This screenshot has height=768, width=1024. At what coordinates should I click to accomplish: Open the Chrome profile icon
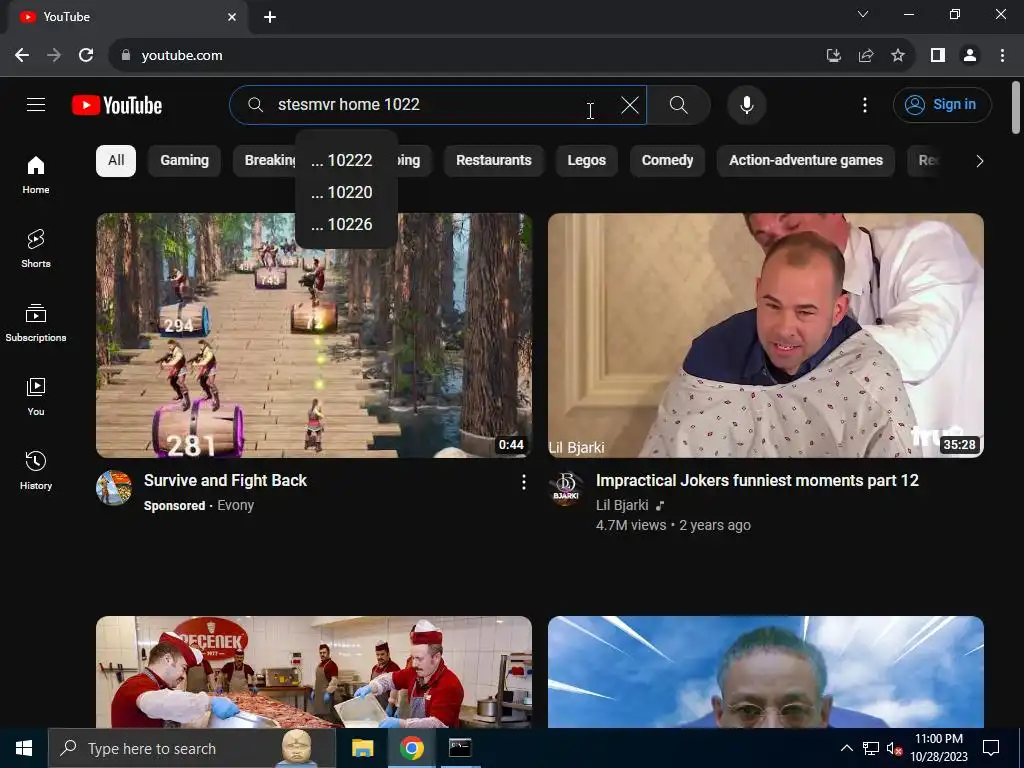click(x=970, y=56)
